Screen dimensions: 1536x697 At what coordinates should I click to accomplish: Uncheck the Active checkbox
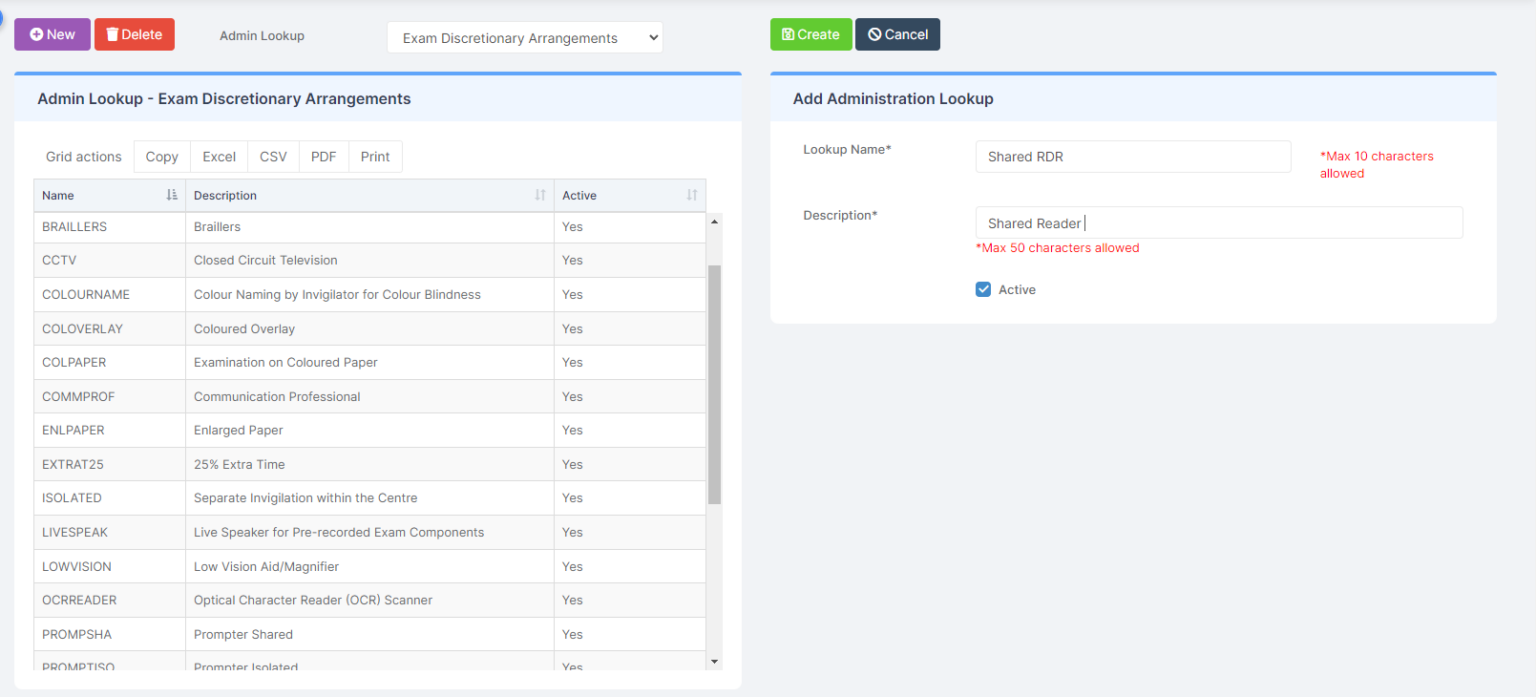point(983,289)
